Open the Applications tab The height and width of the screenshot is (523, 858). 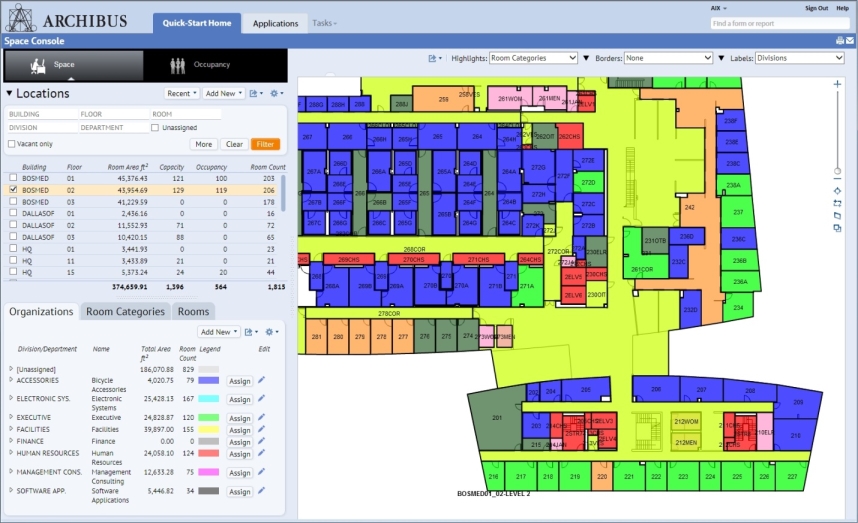click(x=275, y=24)
